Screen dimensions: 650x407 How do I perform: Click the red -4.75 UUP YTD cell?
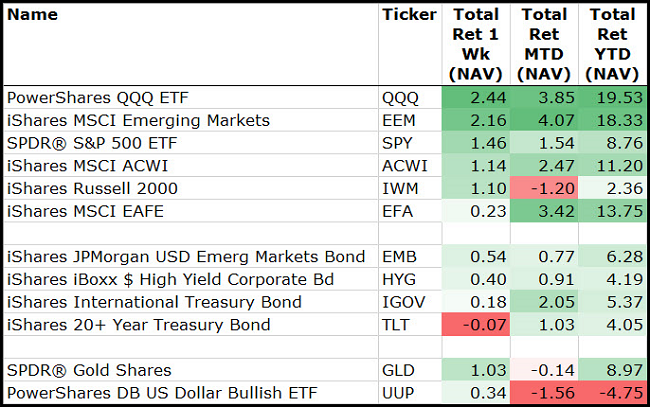pos(612,392)
